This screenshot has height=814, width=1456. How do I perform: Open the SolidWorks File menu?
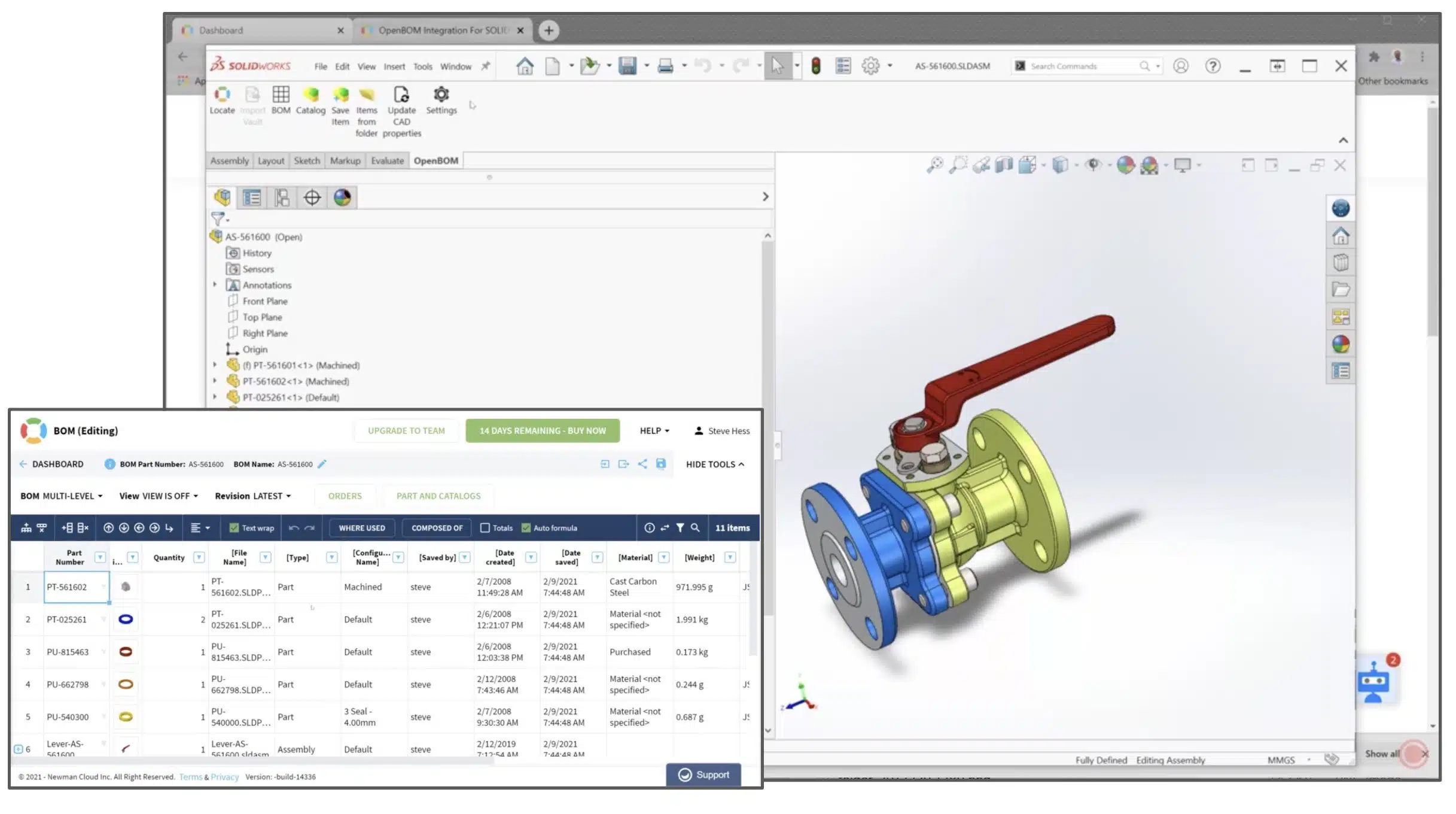pos(321,66)
